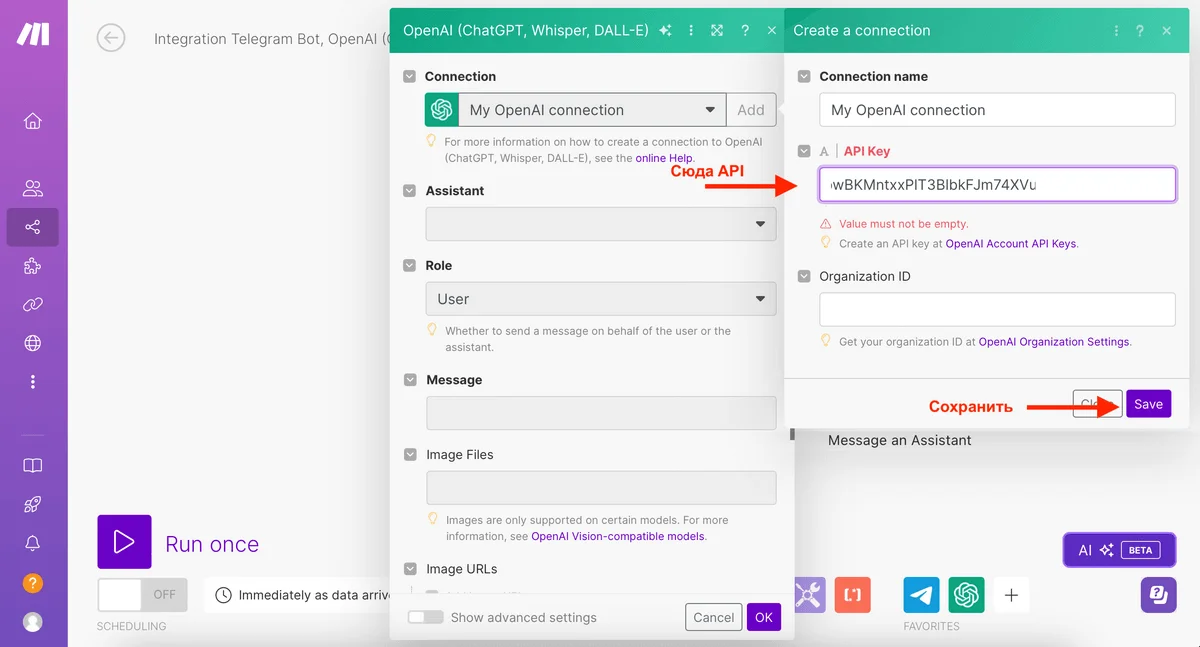Screen dimensions: 1200x647
Task: Click the OpenAI favorite module icon
Action: click(x=966, y=595)
